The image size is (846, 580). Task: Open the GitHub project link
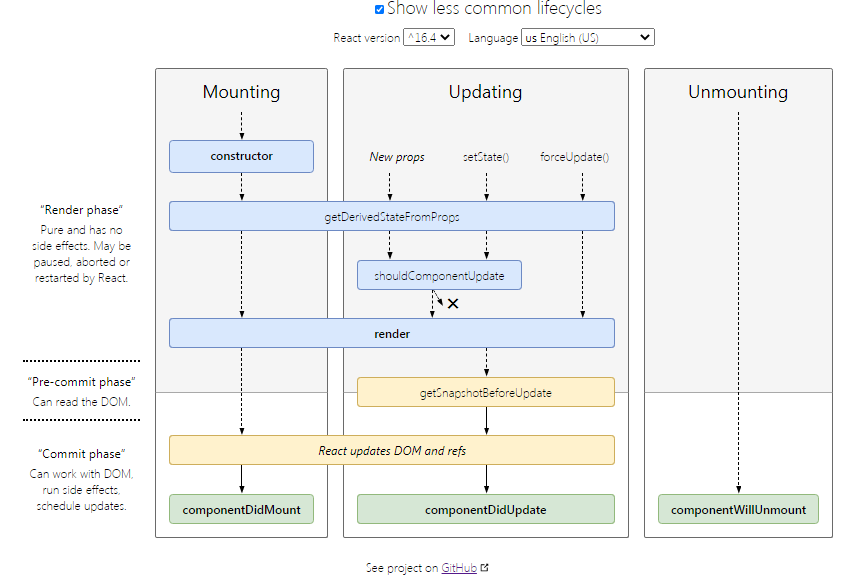click(459, 568)
